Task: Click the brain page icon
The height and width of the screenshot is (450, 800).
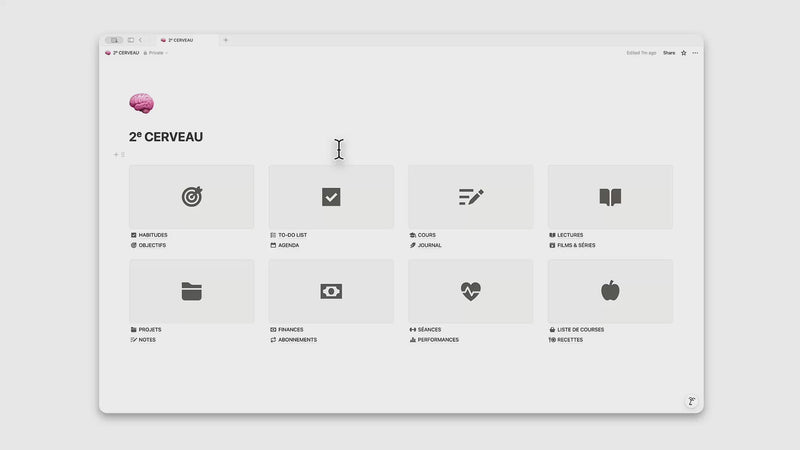Action: click(141, 103)
